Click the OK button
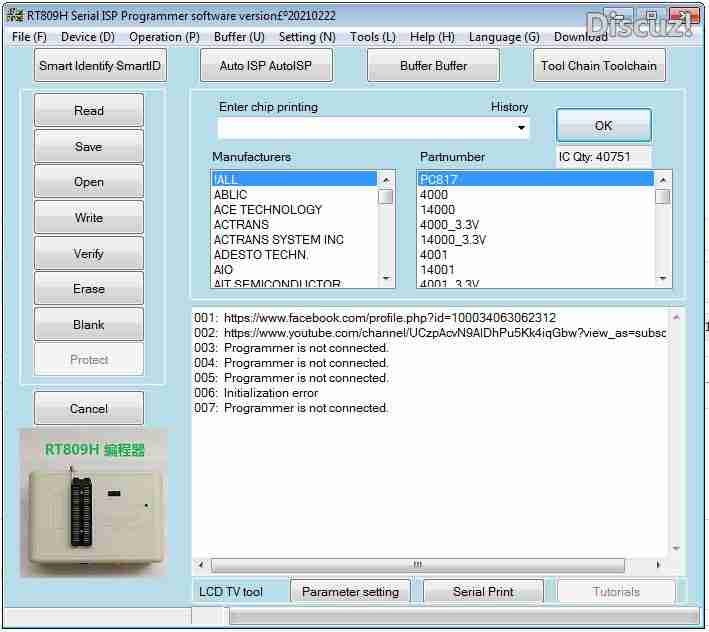The width and height of the screenshot is (709, 632). [x=603, y=126]
